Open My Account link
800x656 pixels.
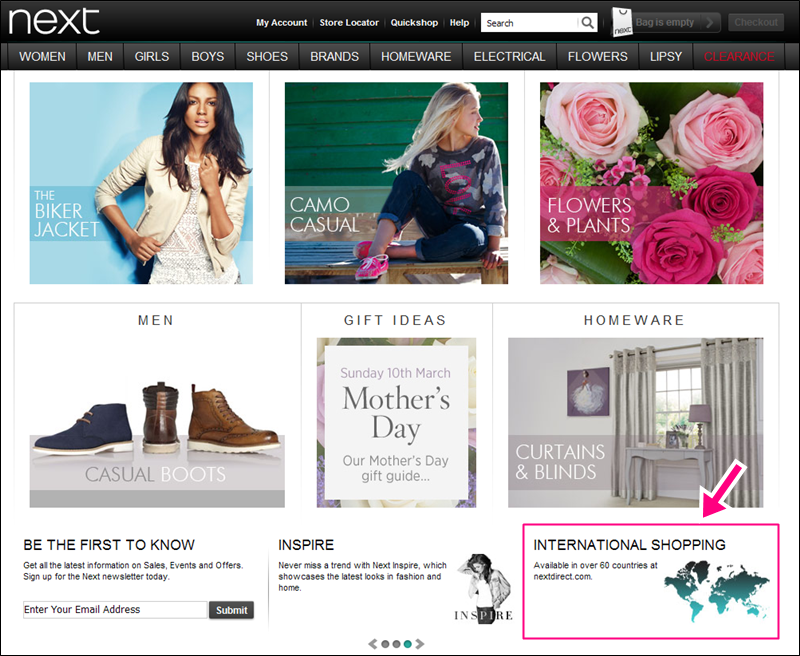pyautogui.click(x=282, y=22)
